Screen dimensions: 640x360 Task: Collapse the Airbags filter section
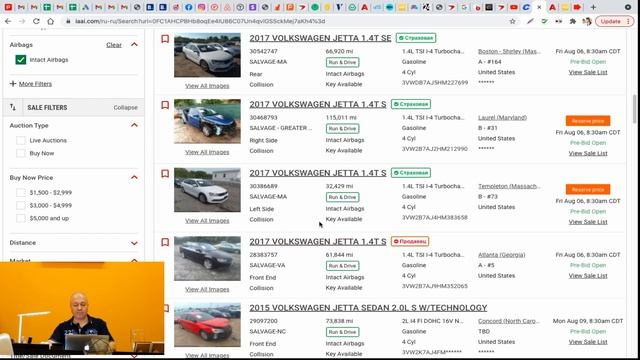[134, 44]
